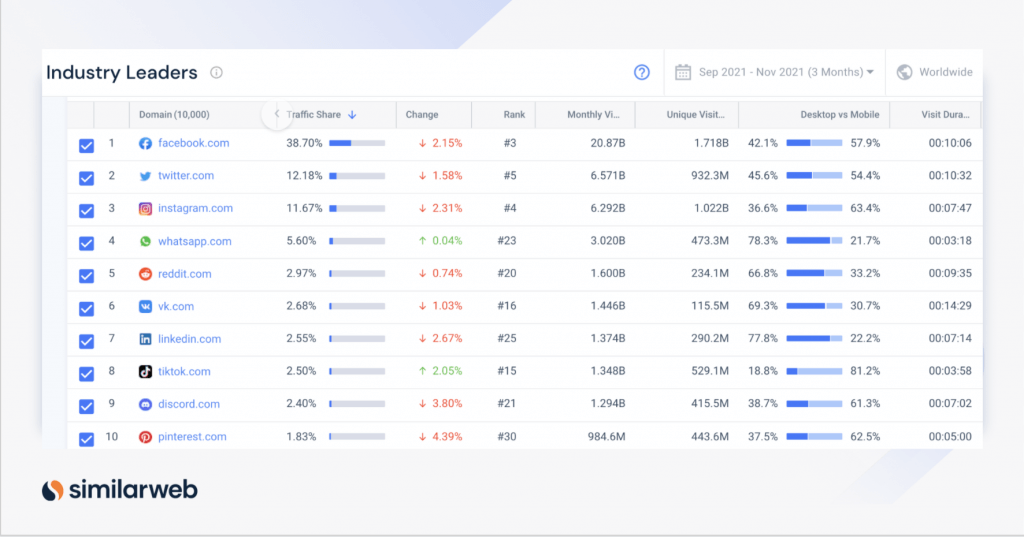Sort by Change column header
1024x537 pixels.
click(x=422, y=114)
